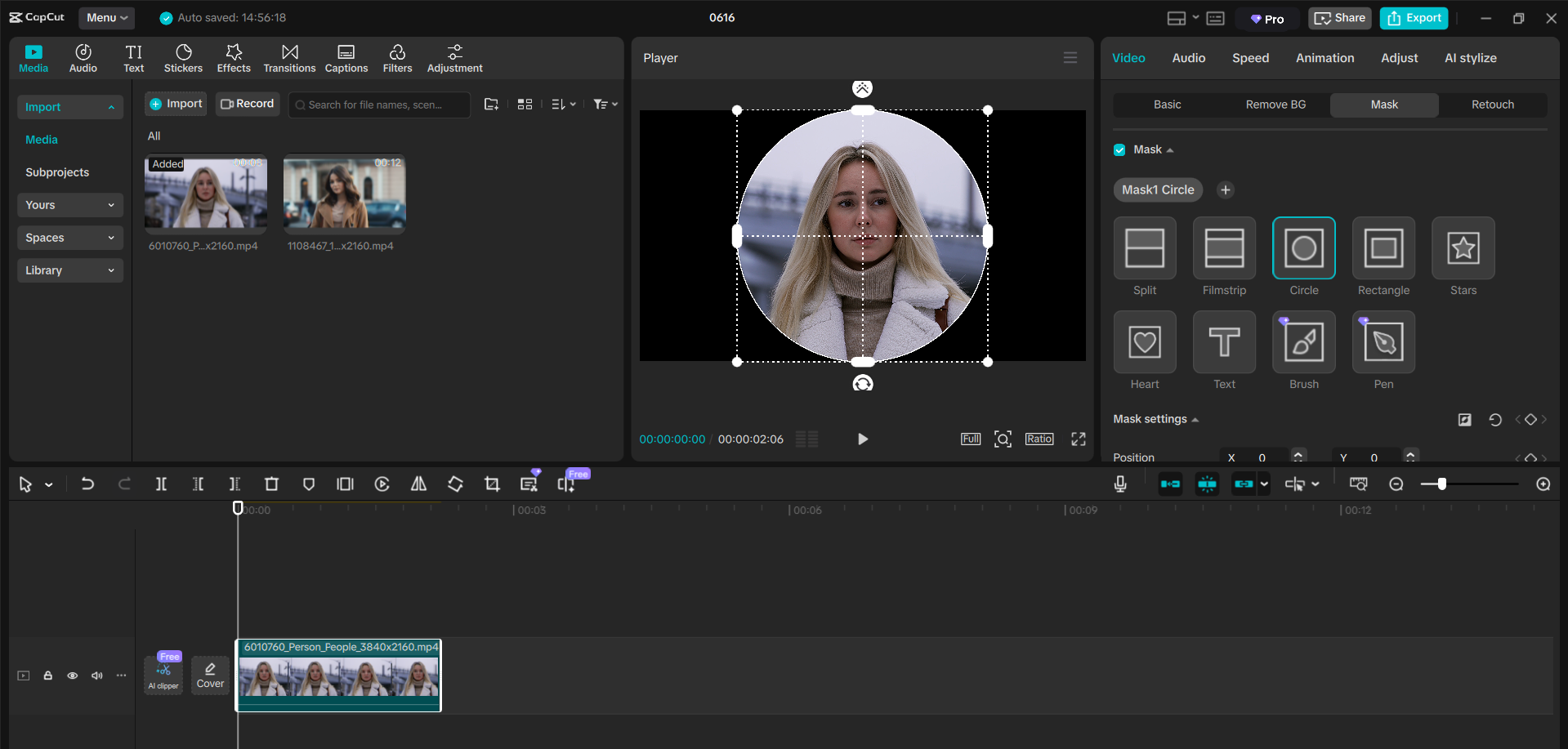Mute the video track
This screenshot has height=749, width=1568.
pos(96,675)
